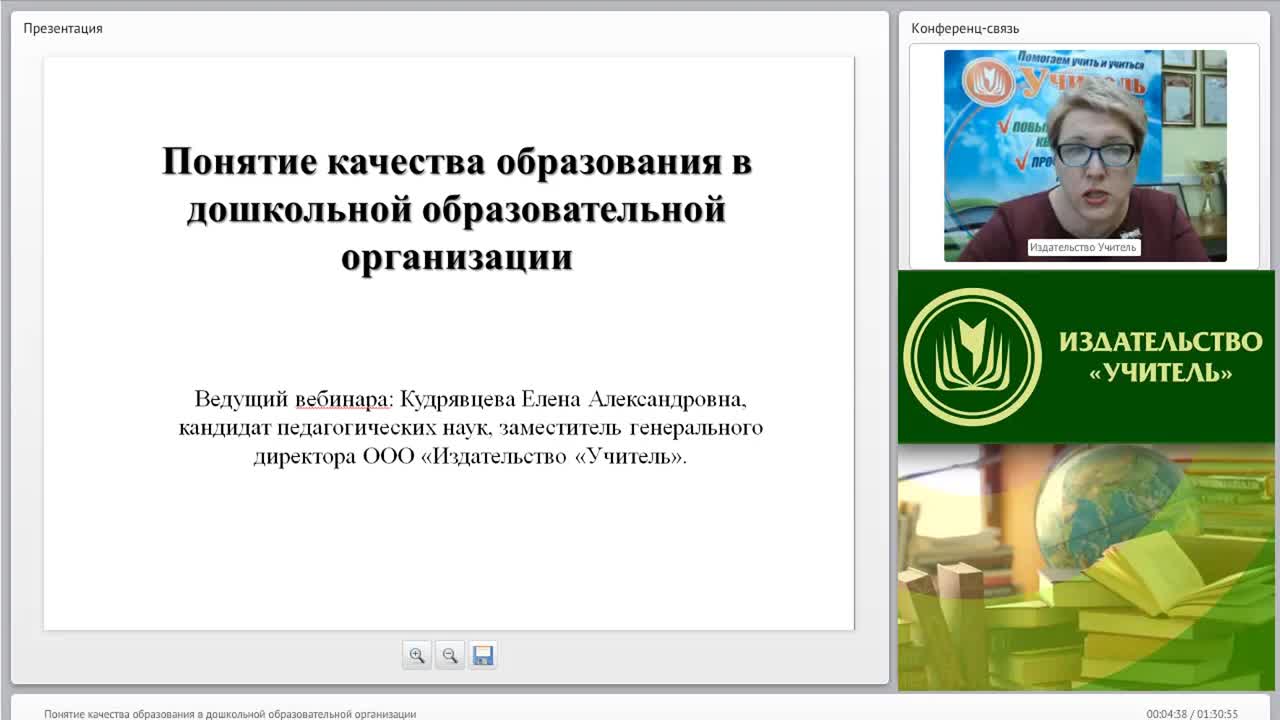This screenshot has height=720, width=1280.
Task: Select the 'Презентация' panel title
Action: point(63,28)
